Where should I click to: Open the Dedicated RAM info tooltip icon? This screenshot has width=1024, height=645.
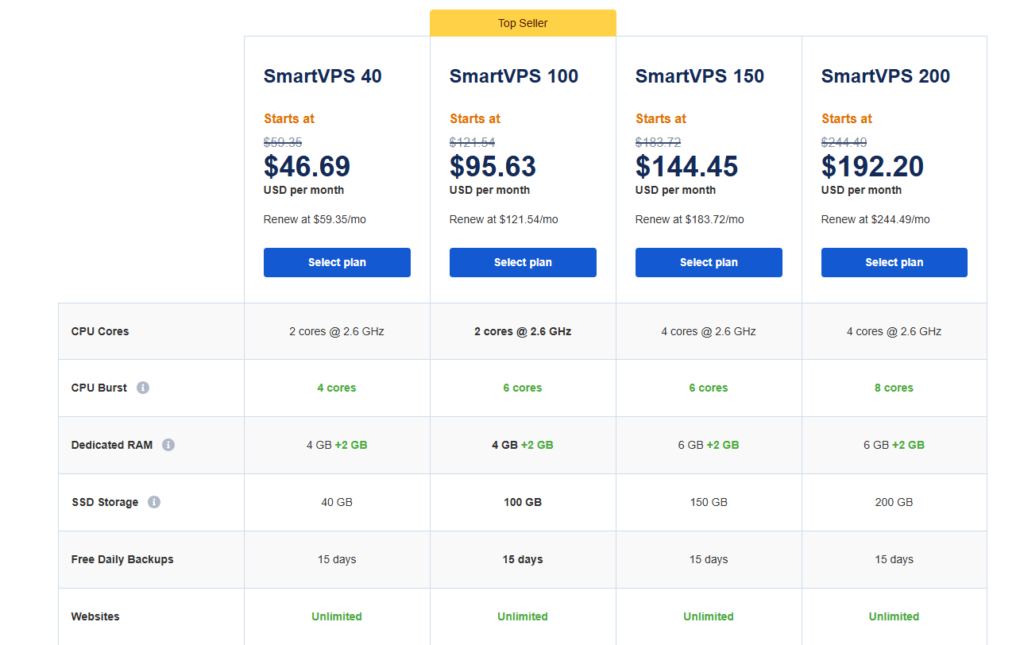[x=167, y=445]
